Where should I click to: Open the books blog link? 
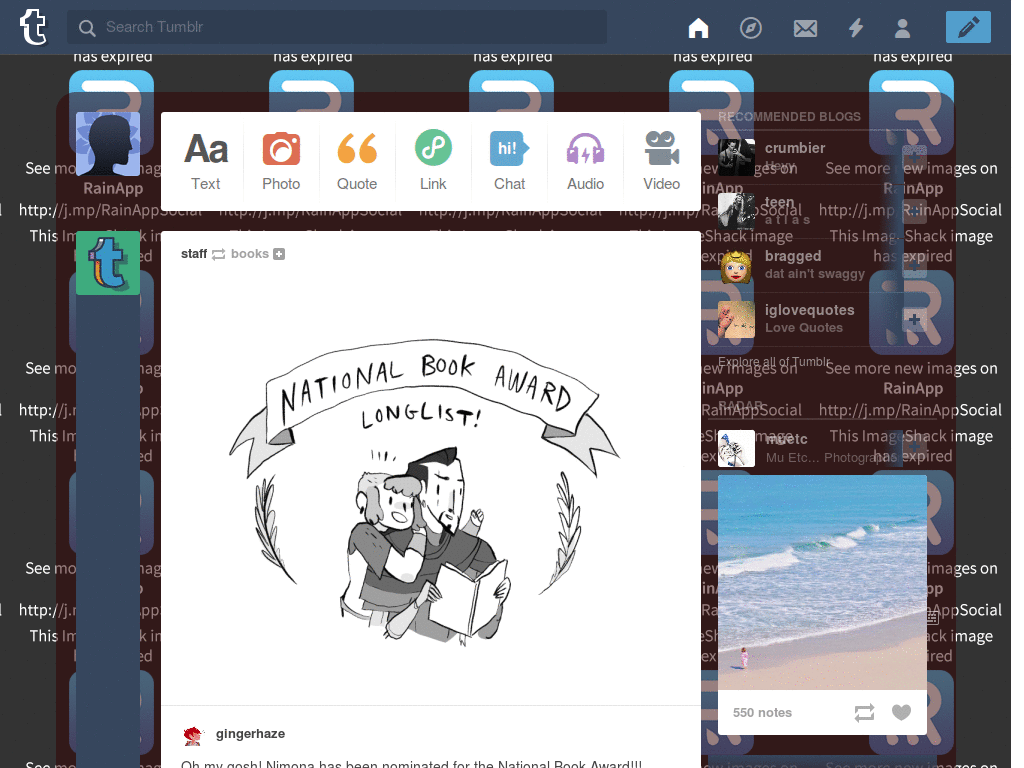(x=249, y=253)
